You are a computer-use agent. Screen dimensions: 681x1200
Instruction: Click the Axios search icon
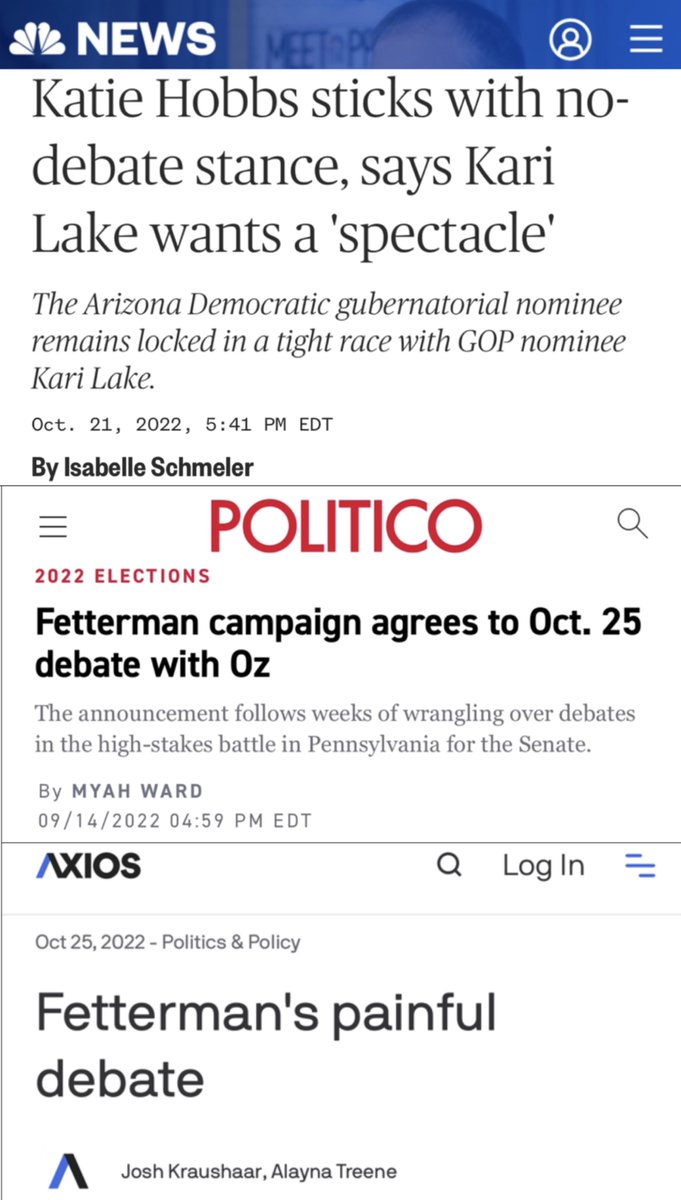coord(450,865)
